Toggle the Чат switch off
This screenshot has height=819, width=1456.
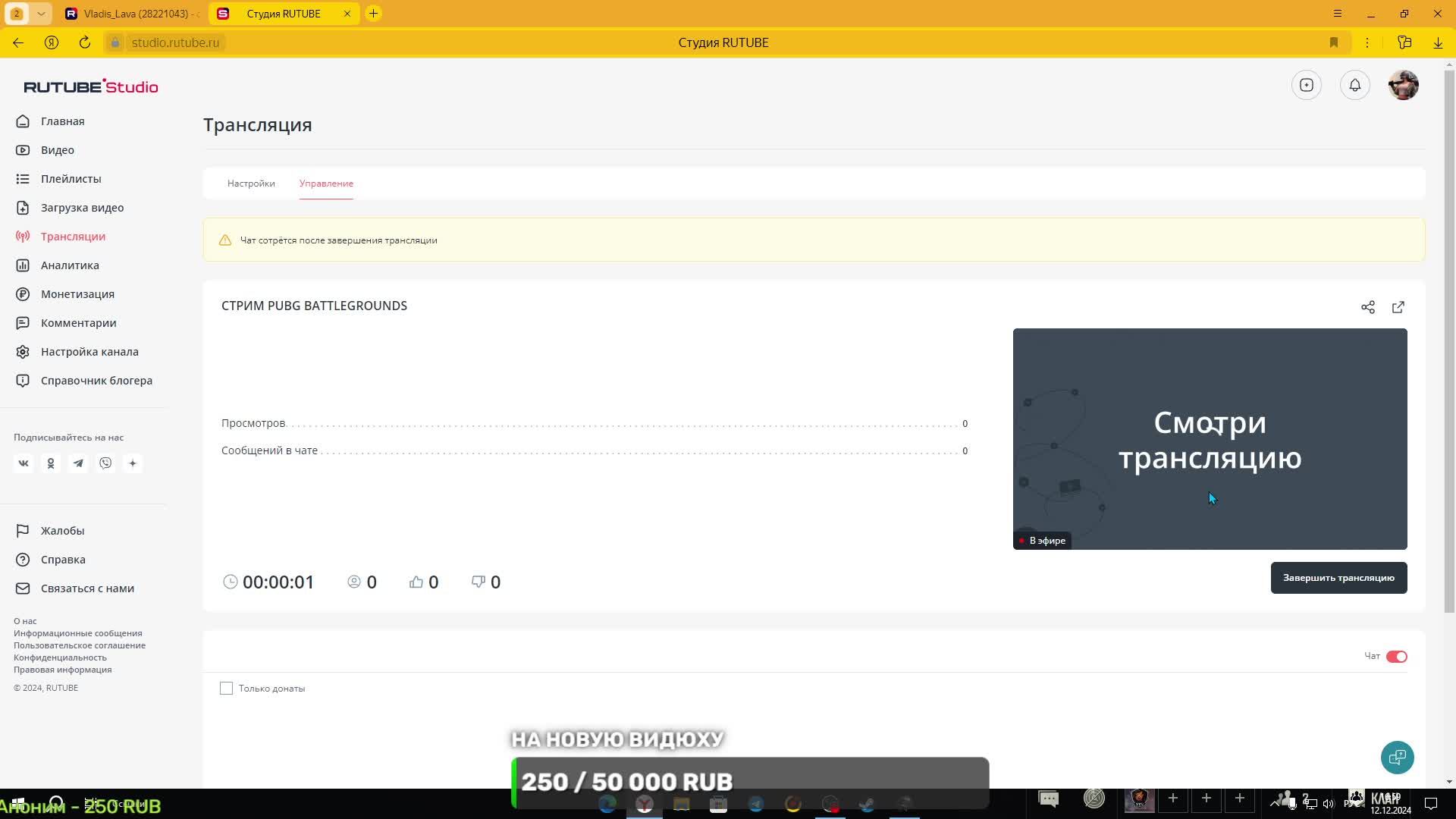1397,657
